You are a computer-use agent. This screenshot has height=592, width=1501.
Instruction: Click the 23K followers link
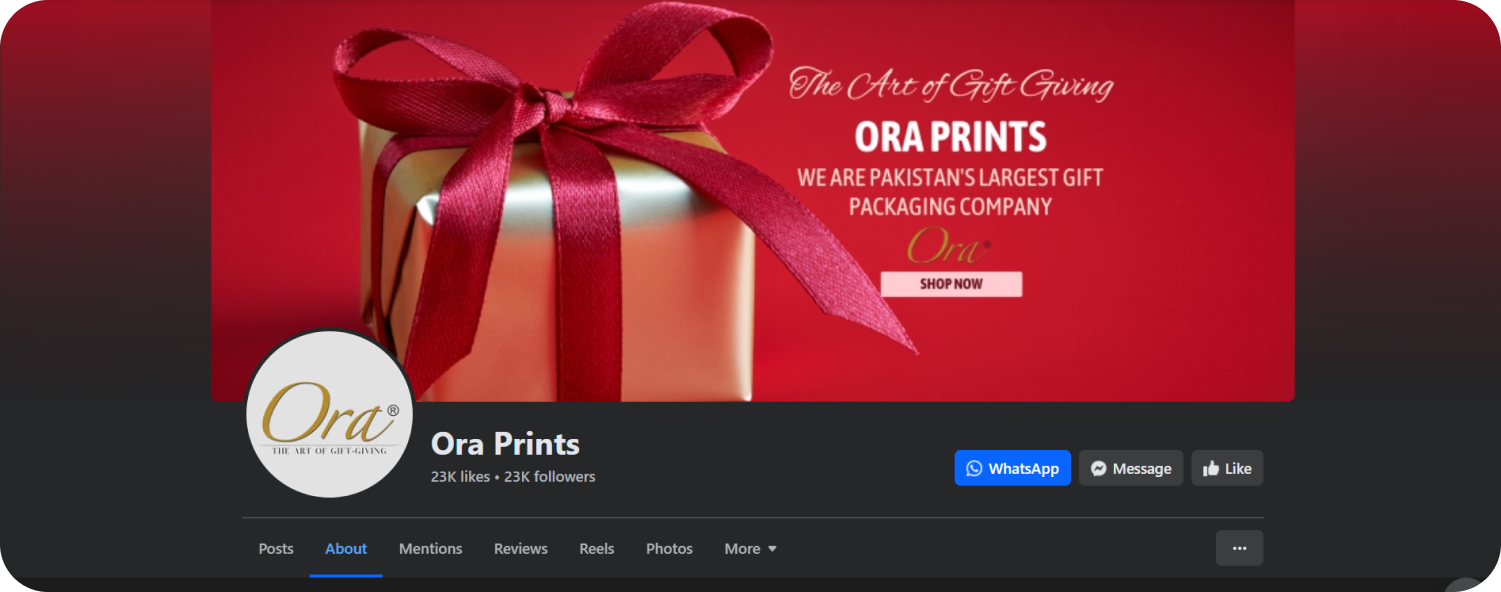pos(549,477)
